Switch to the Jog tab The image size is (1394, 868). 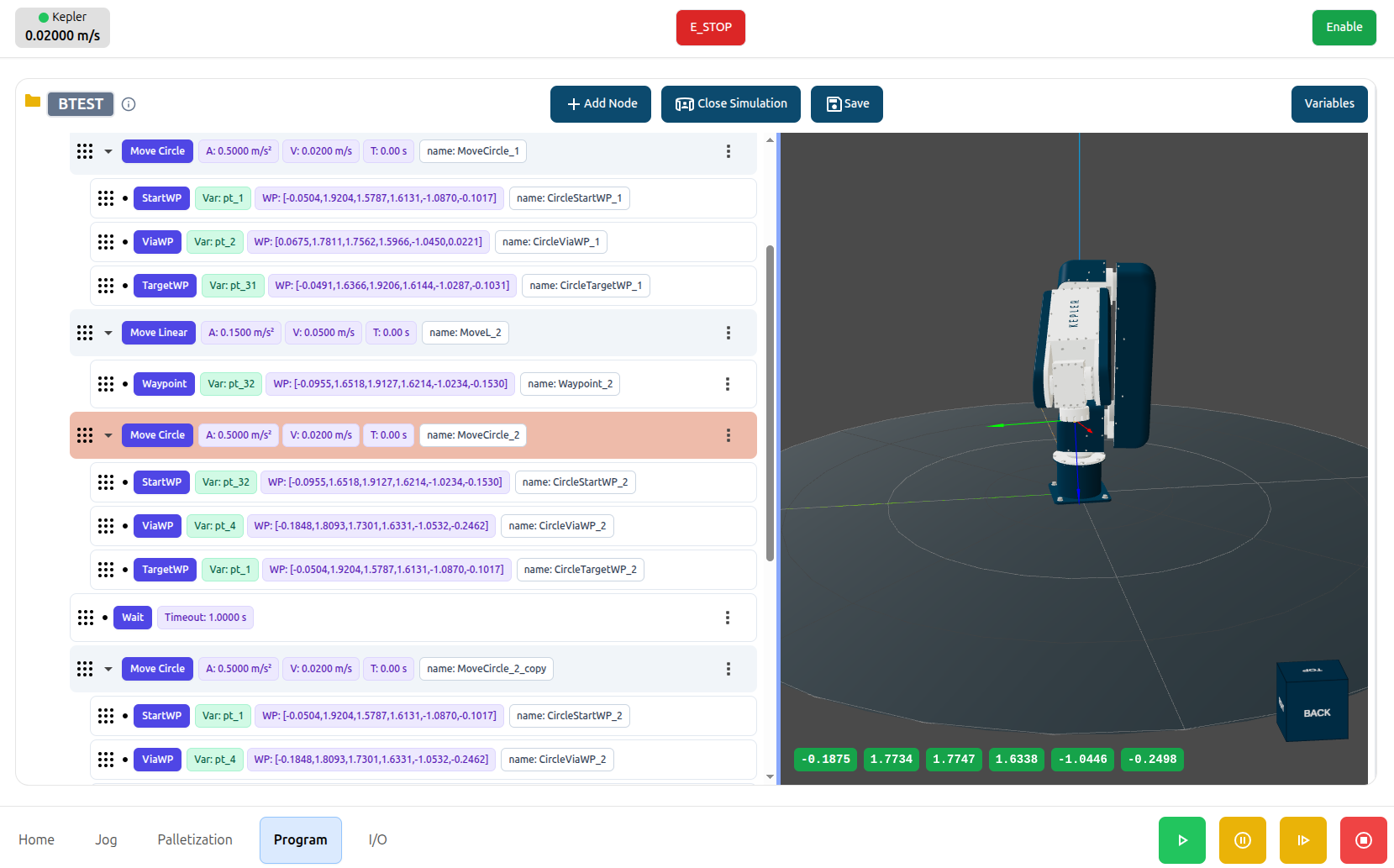[106, 840]
